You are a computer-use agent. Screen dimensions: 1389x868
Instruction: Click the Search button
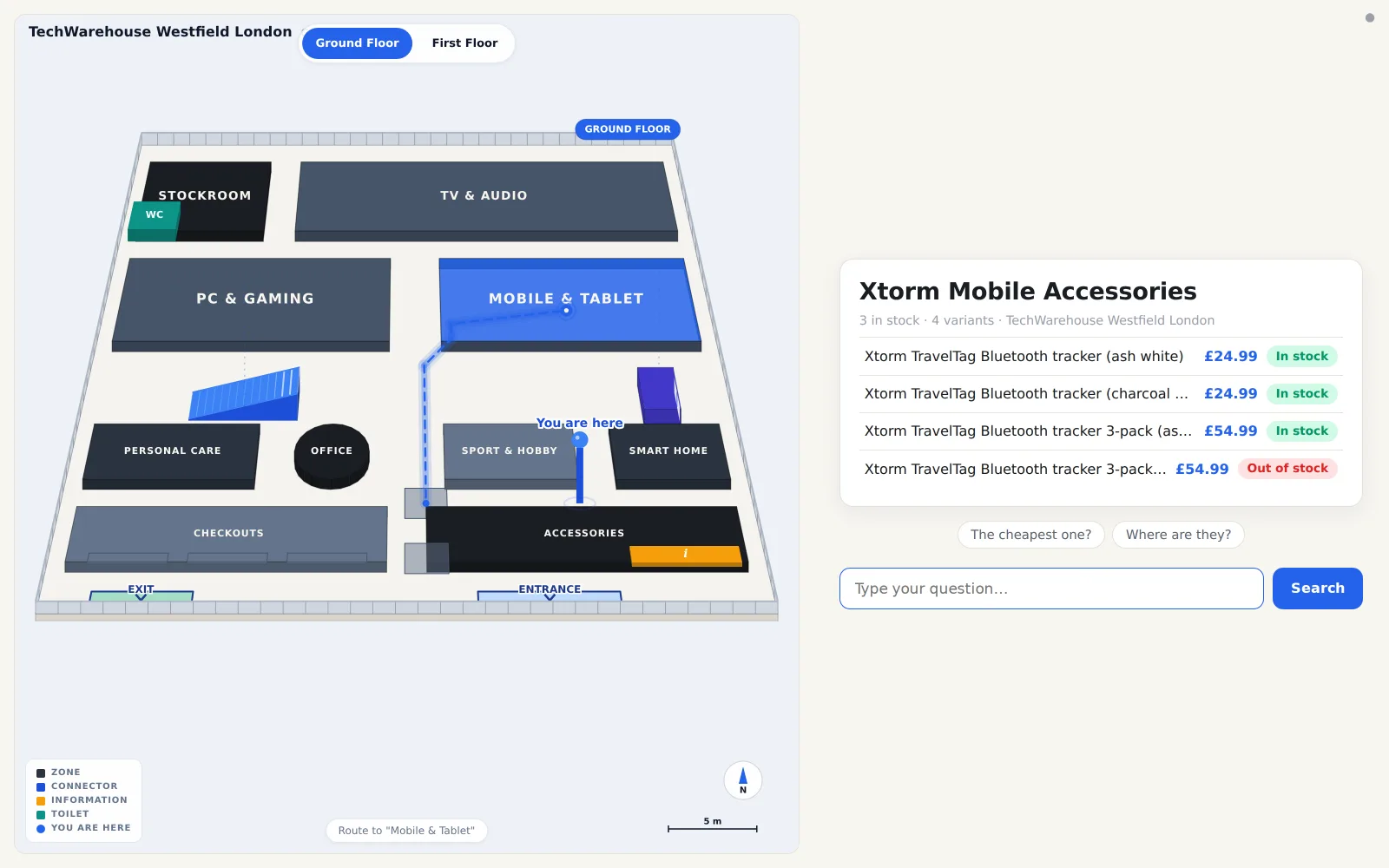pyautogui.click(x=1317, y=589)
